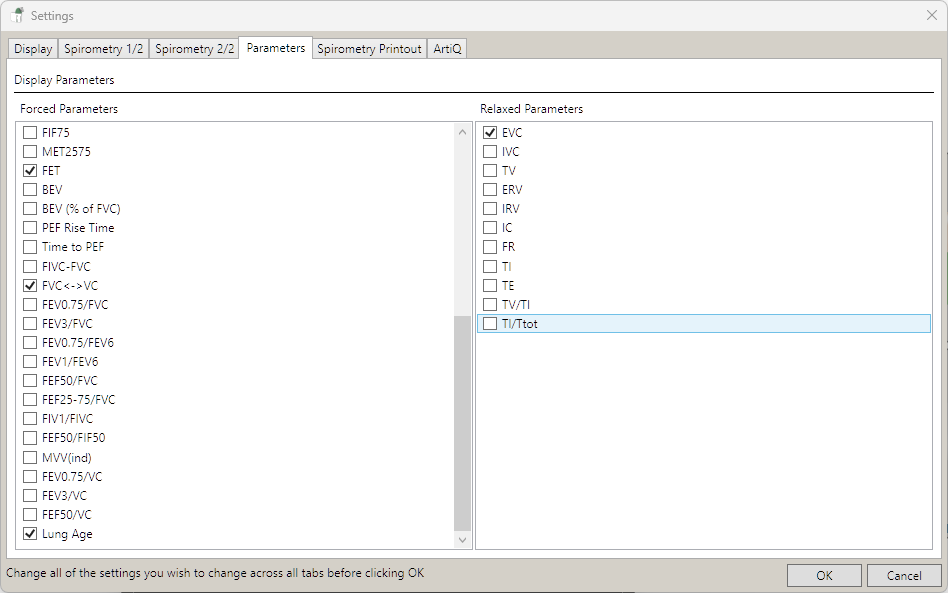Uncheck the EVC relaxed parameter

click(490, 133)
